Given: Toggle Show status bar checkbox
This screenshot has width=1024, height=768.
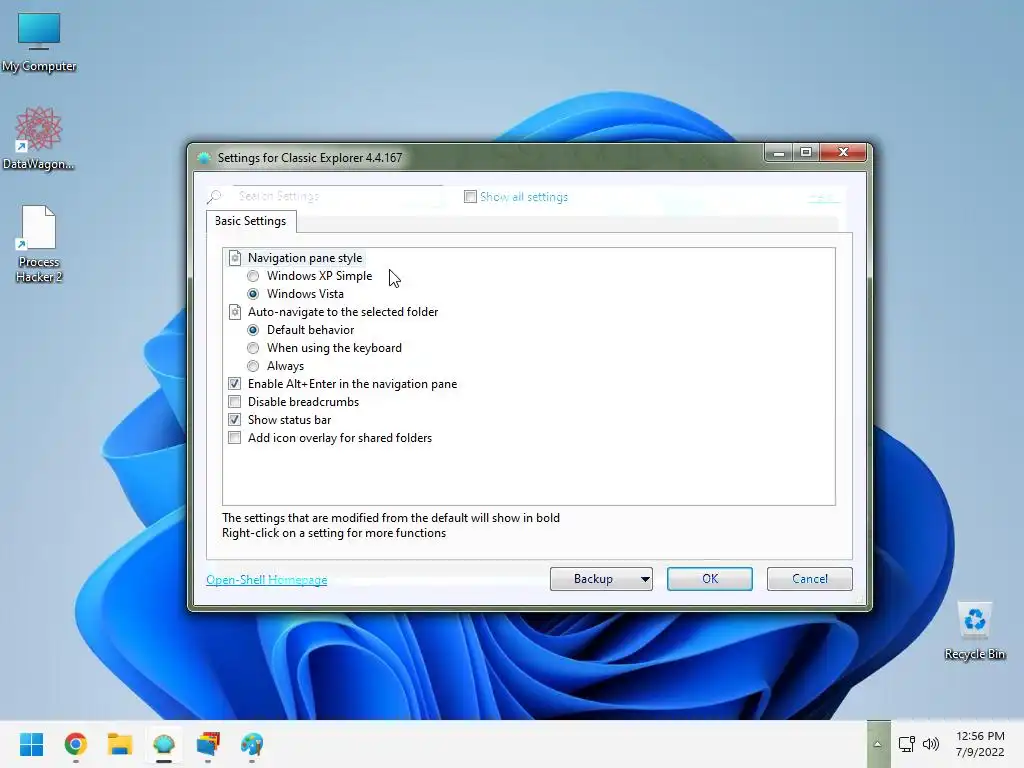Looking at the screenshot, I should [x=234, y=420].
